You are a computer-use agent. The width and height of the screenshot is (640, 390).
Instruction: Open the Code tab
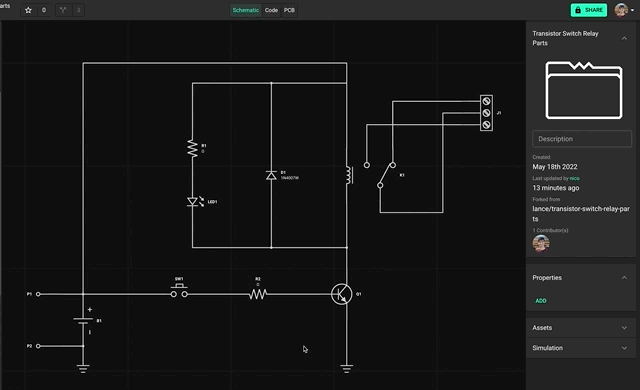[x=271, y=10]
